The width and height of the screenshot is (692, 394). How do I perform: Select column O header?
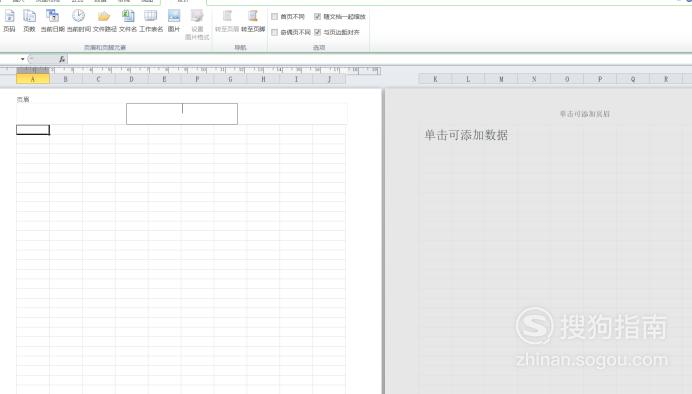pos(567,79)
